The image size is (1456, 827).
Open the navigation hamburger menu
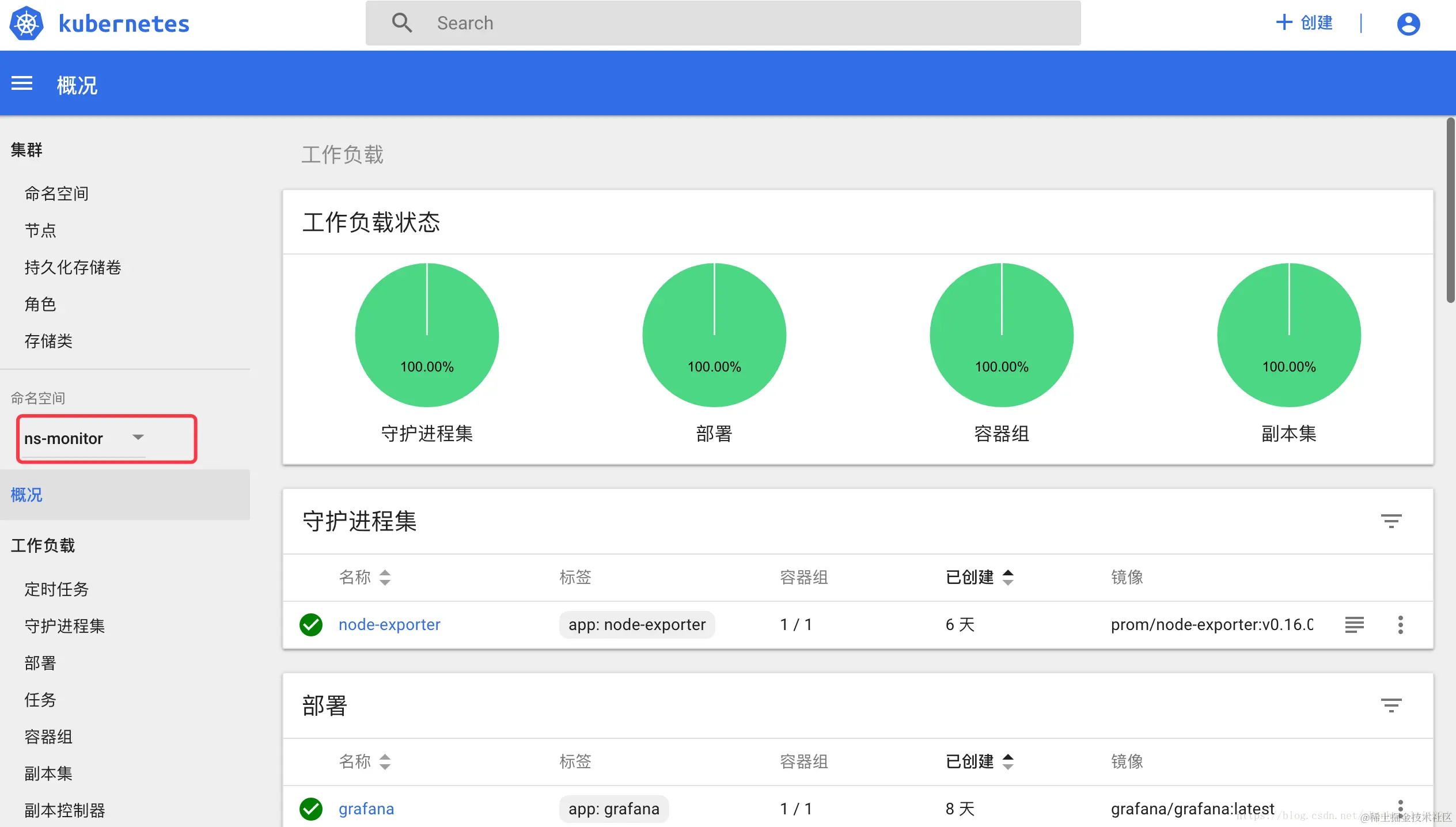(22, 84)
